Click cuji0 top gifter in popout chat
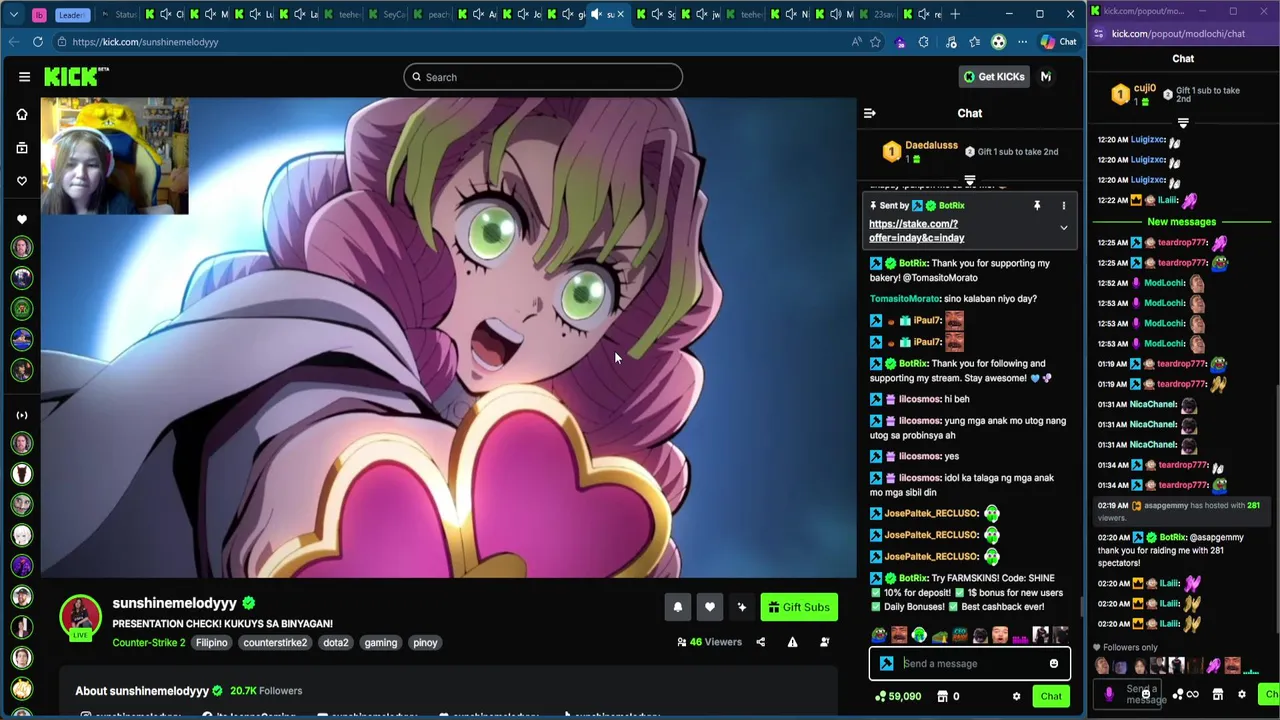The width and height of the screenshot is (1280, 720). tap(1145, 89)
